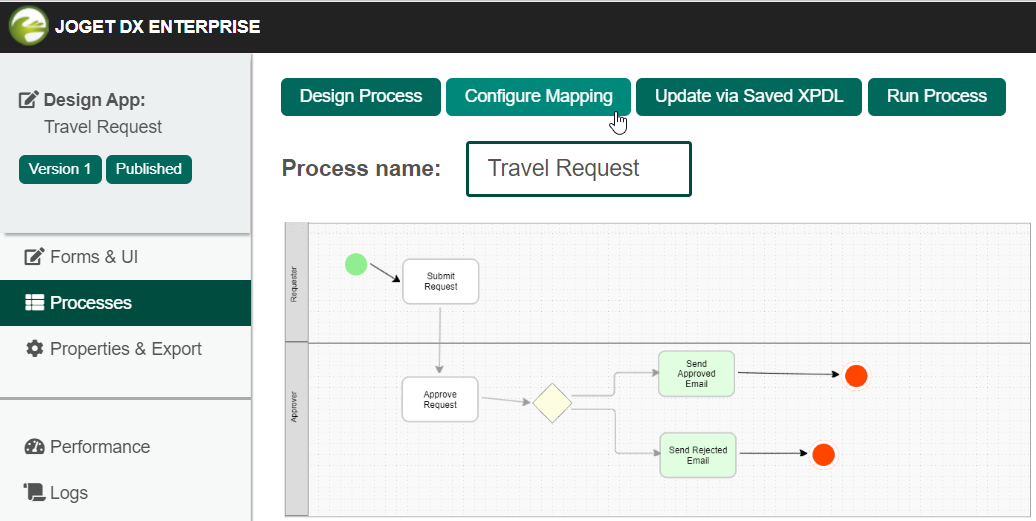
Task: Select the Send Approved Email node
Action: click(x=696, y=374)
